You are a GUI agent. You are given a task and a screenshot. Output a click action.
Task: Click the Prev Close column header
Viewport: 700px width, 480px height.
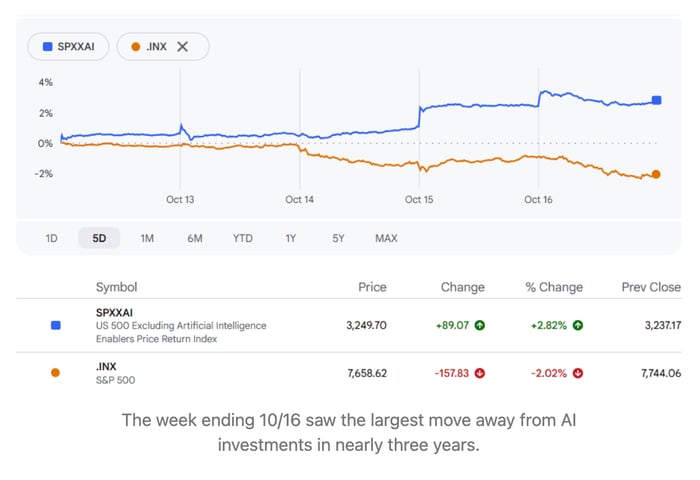pos(651,287)
